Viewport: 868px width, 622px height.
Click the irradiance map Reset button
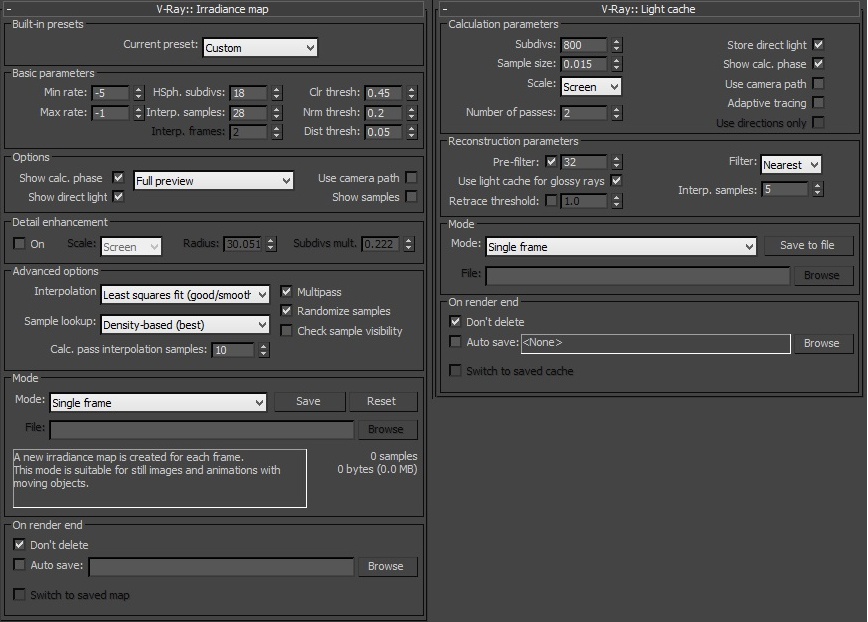point(381,401)
